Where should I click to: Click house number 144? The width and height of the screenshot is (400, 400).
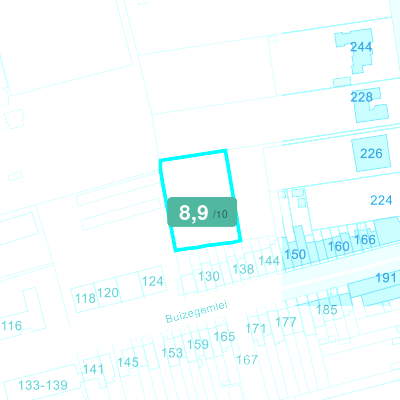[x=269, y=260]
